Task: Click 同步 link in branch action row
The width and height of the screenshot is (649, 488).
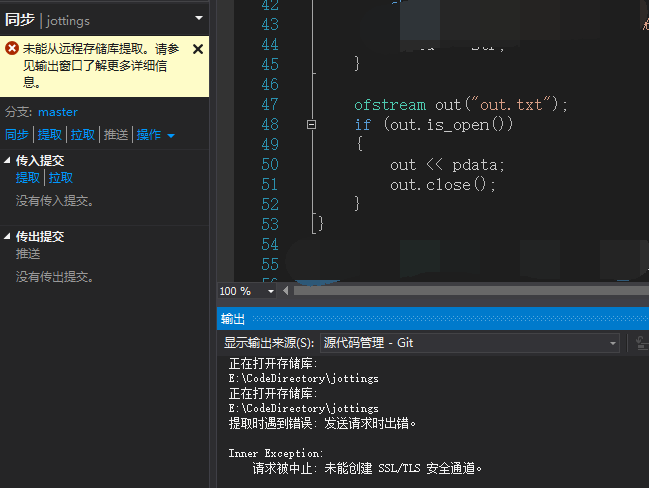Action: [x=17, y=135]
